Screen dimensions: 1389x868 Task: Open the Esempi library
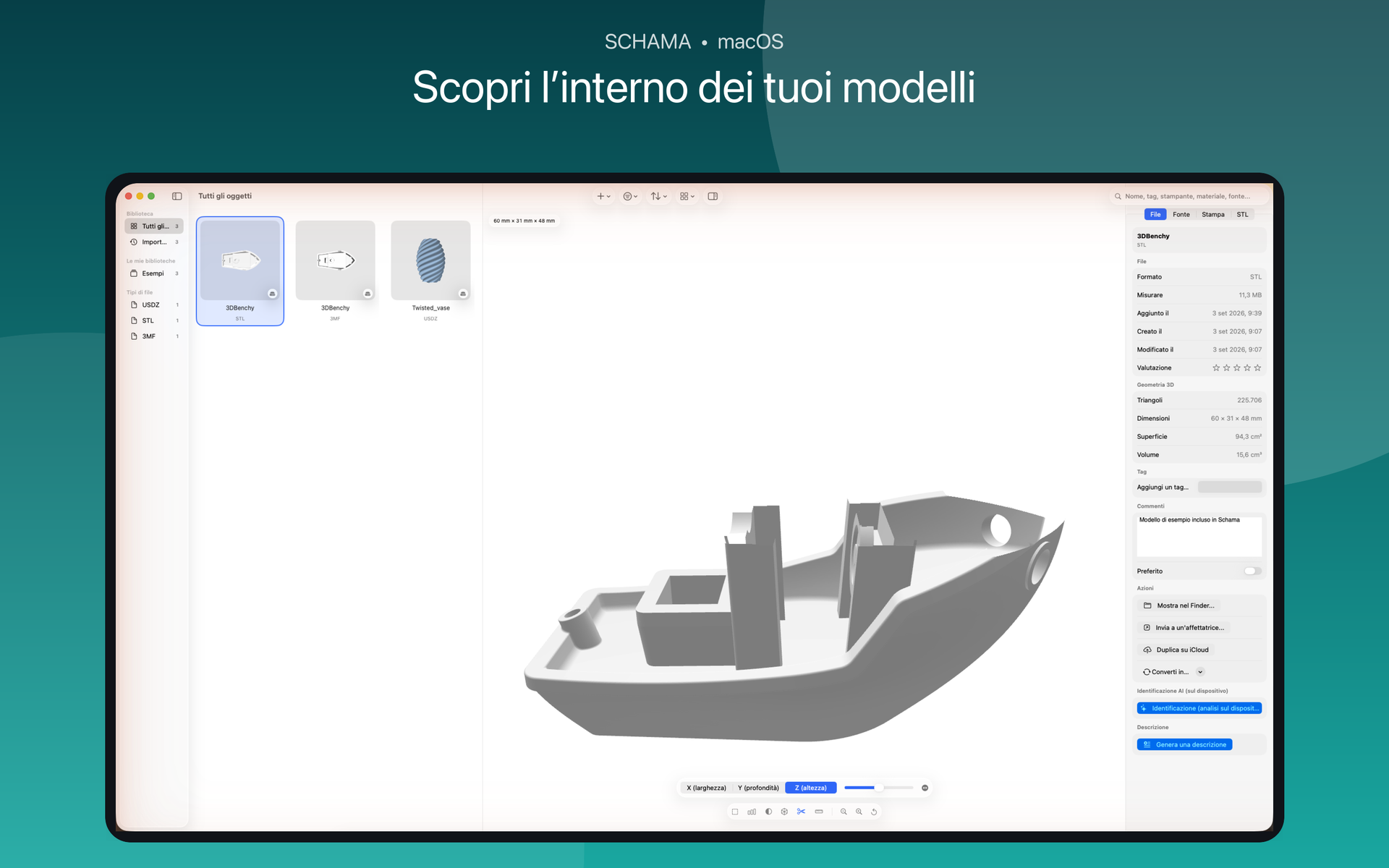coord(154,273)
